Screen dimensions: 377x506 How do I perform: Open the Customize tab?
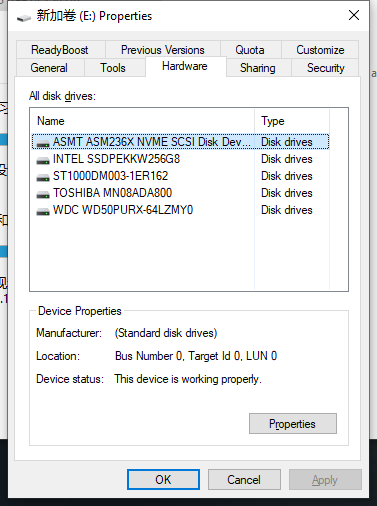point(320,50)
